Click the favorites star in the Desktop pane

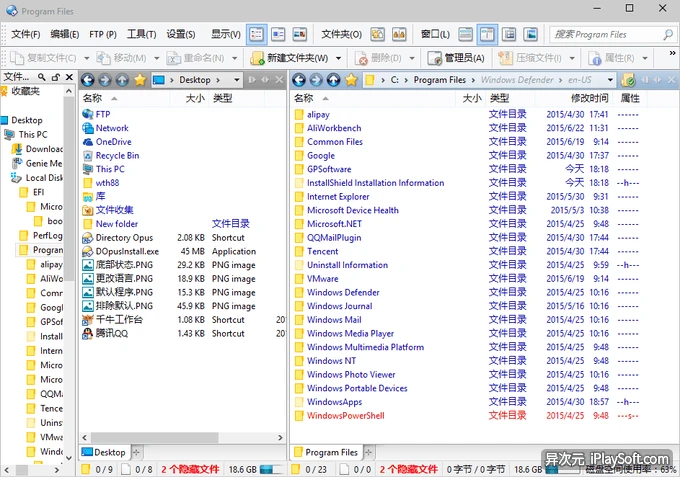click(x=139, y=80)
